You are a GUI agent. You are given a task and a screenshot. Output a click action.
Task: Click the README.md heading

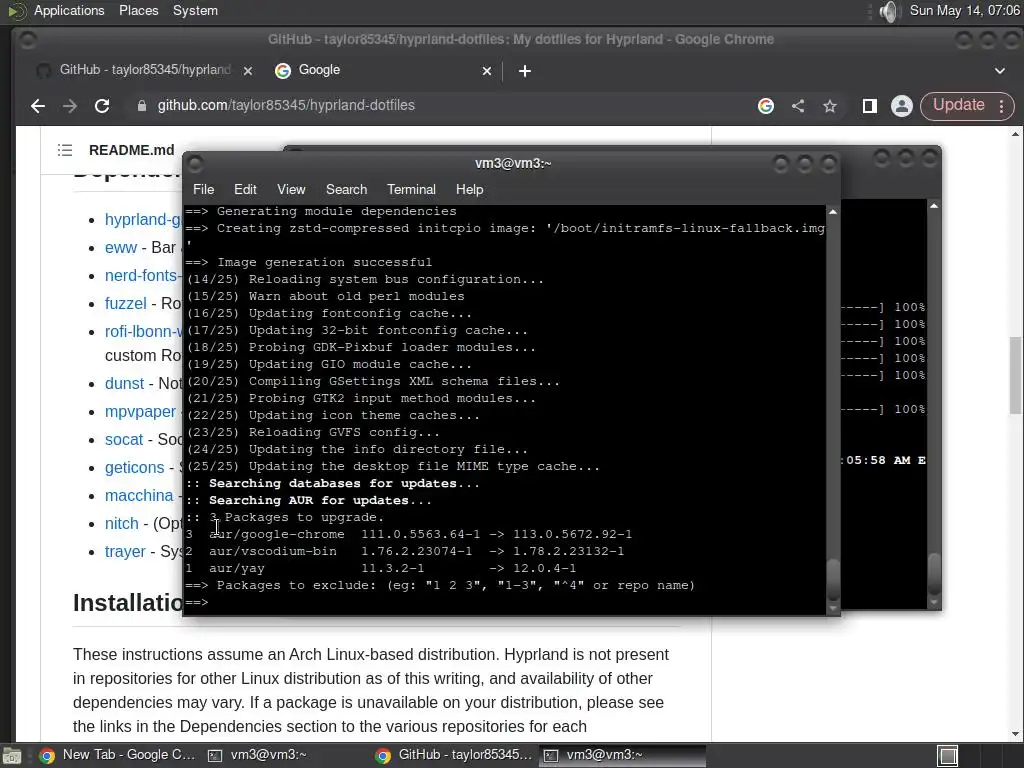pos(131,150)
